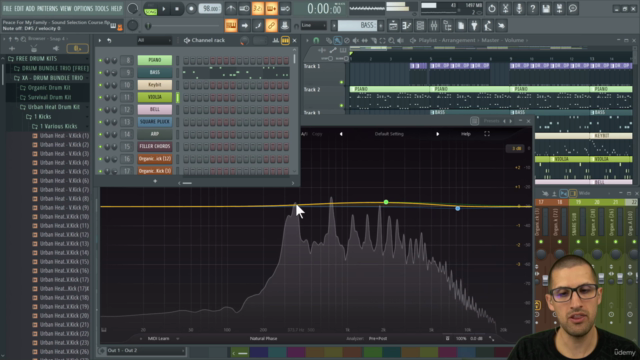Click the Keybit channel button
Screen dimensions: 640x360
click(x=155, y=85)
